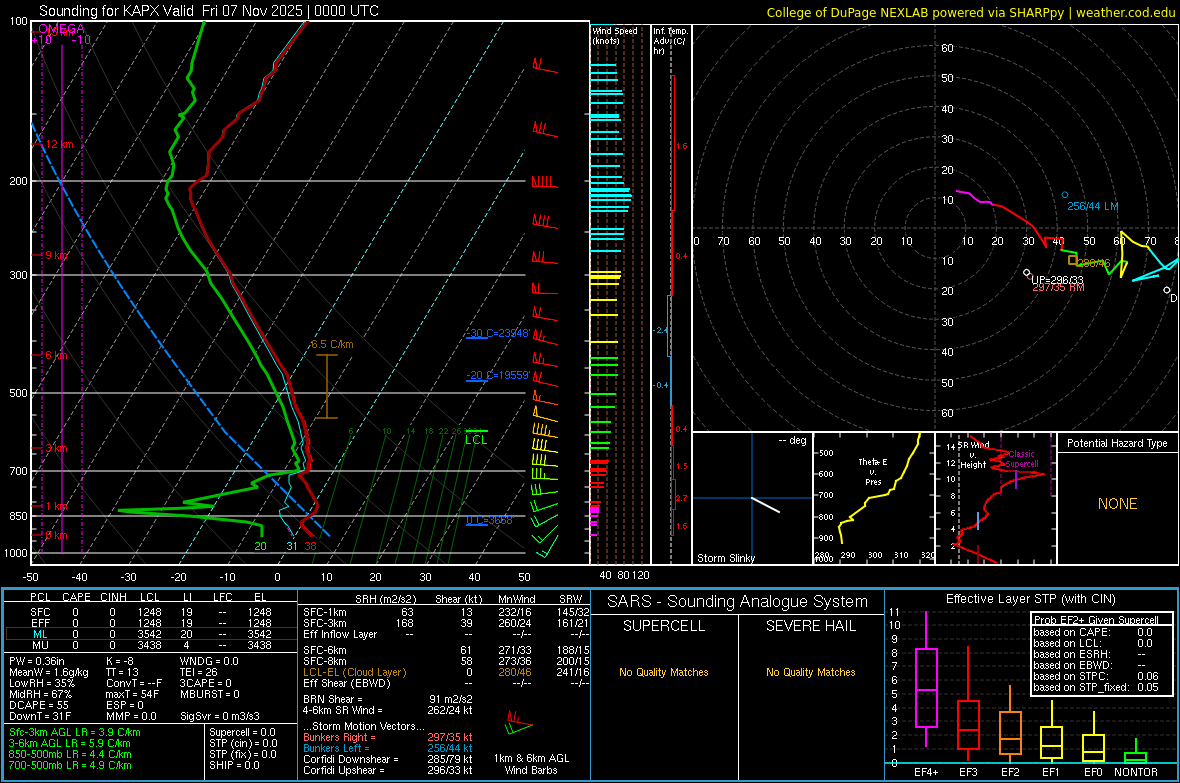Click the 297/35 RM hodograph label
The image size is (1180, 783).
tap(1058, 288)
